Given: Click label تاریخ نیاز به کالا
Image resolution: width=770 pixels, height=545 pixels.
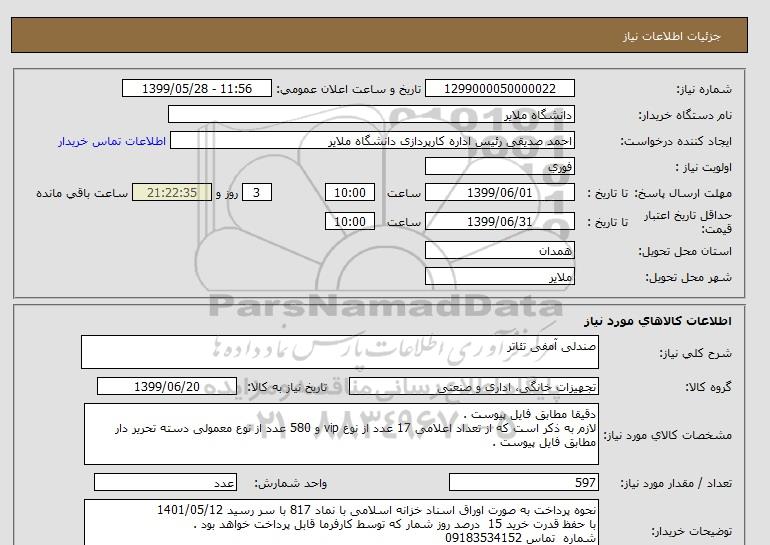Looking at the screenshot, I should (287, 387).
